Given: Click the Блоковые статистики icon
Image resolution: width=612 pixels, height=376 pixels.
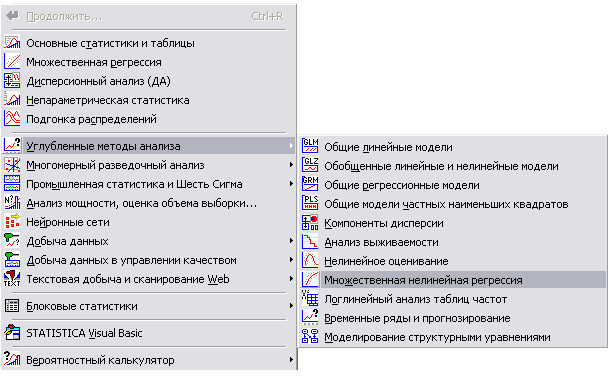Looking at the screenshot, I should 12,306.
